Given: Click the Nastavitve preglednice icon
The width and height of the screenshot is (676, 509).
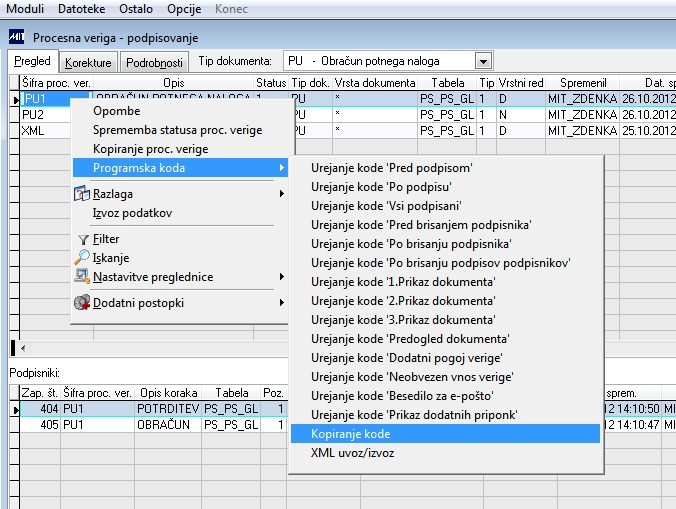Looking at the screenshot, I should pyautogui.click(x=81, y=276).
